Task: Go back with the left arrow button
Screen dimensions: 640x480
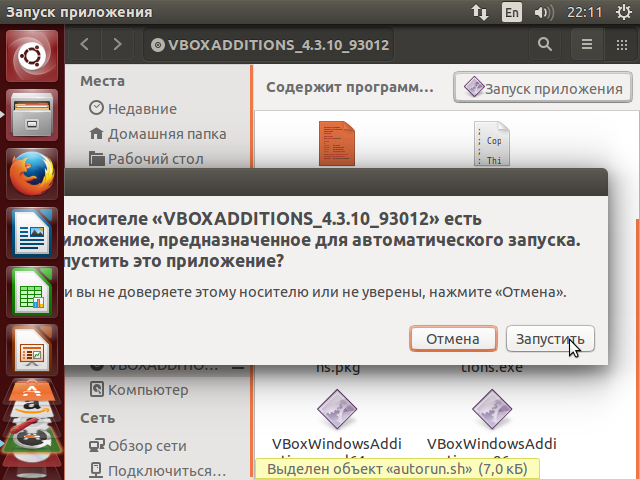Action: pyautogui.click(x=85, y=44)
